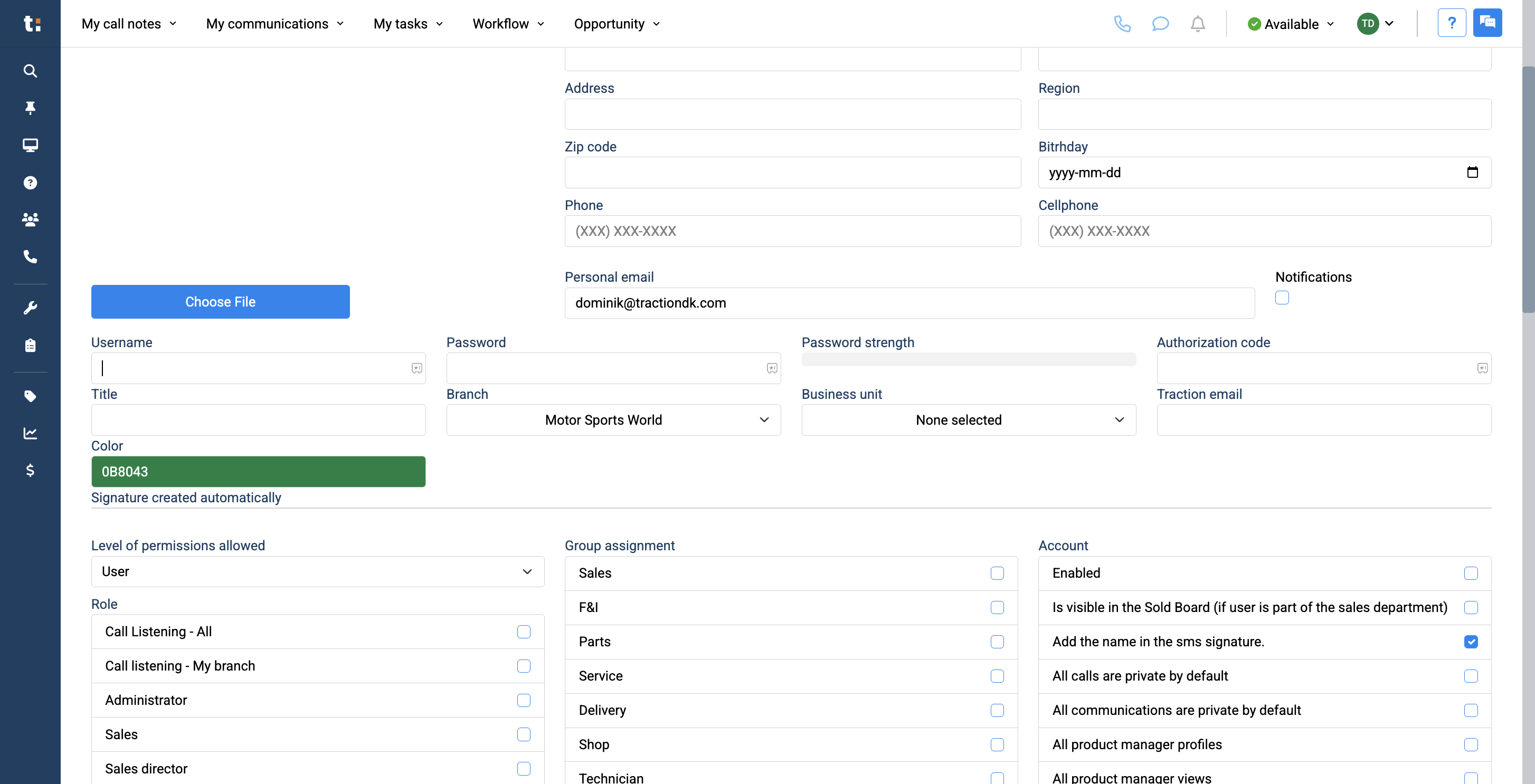The height and width of the screenshot is (784, 1535).
Task: Enable the Notifications checkbox near Personal email
Action: (1282, 297)
